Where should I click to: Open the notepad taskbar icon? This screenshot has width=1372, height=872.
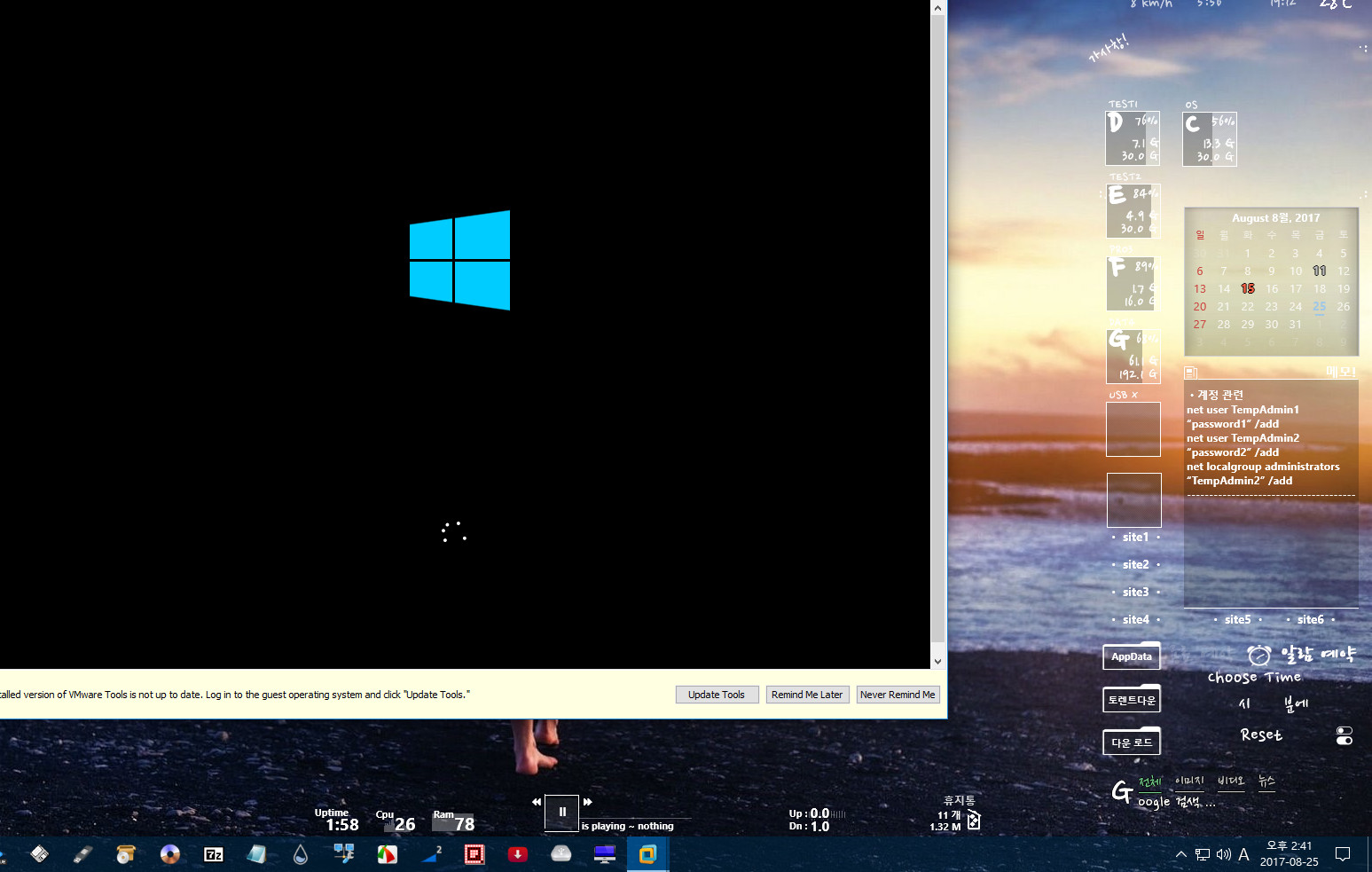click(257, 854)
